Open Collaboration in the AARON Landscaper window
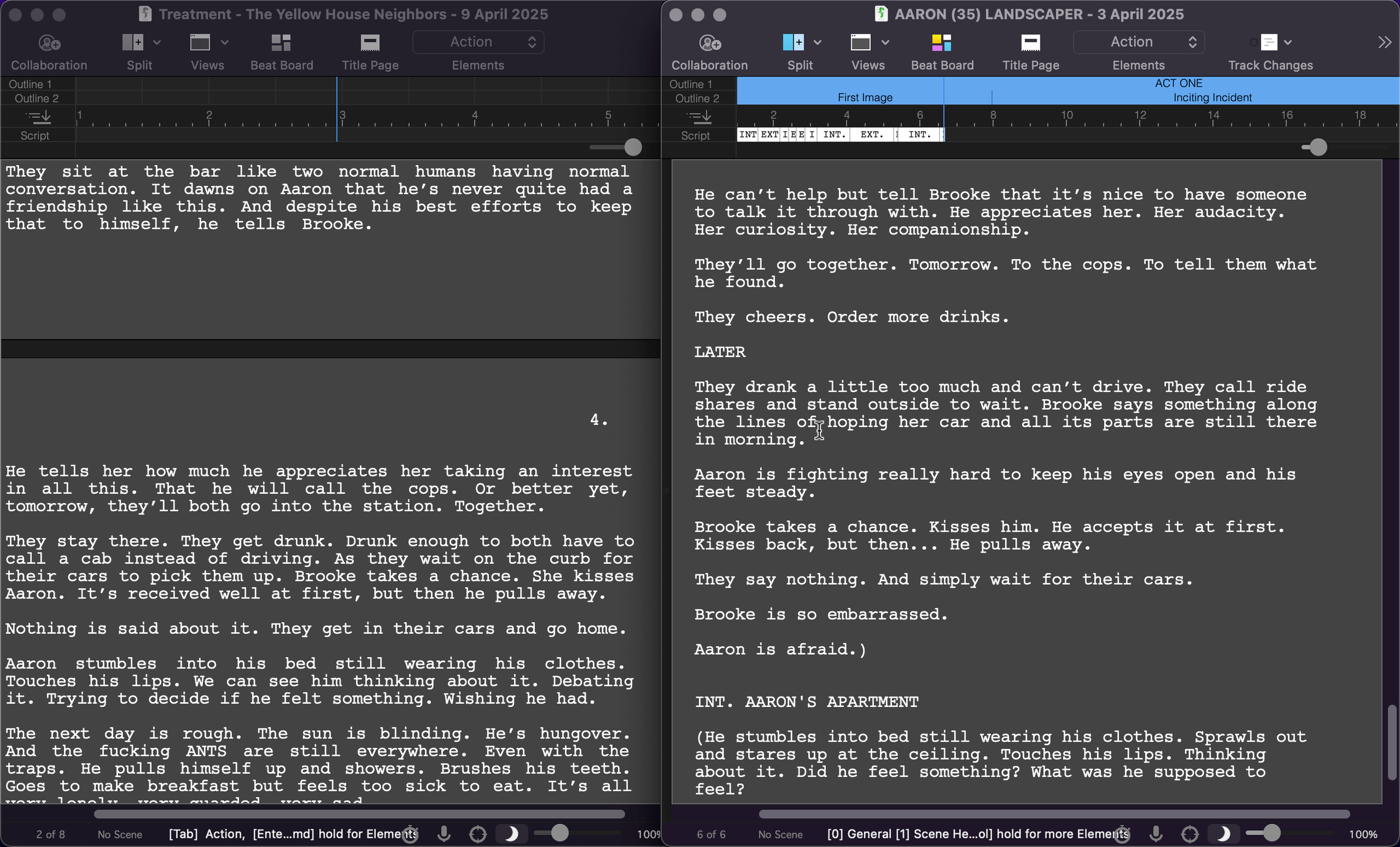1400x847 pixels. coord(709,43)
